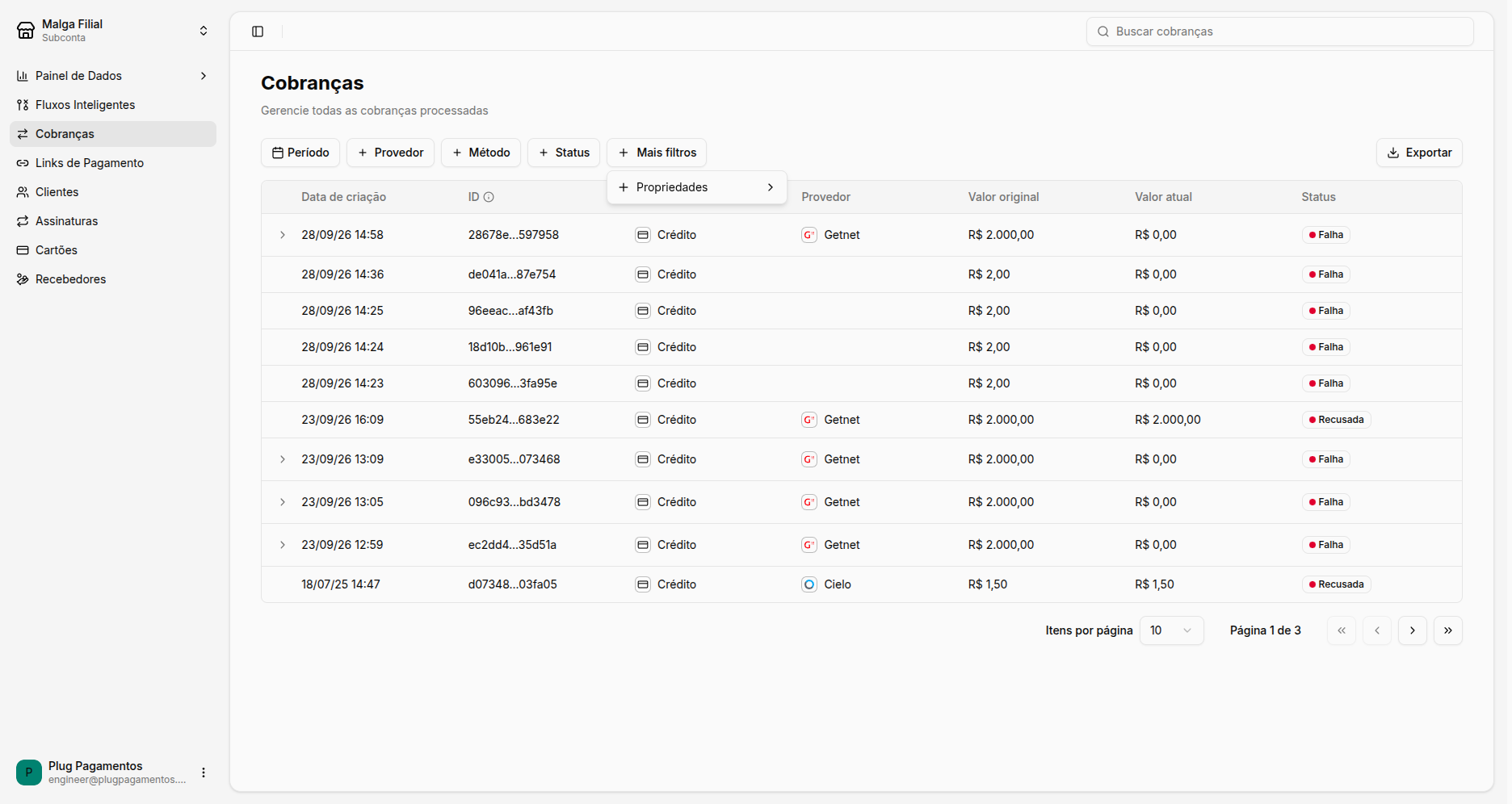Open user options menu for Plug Pagamentos
This screenshot has height=804, width=1512.
pos(204,773)
